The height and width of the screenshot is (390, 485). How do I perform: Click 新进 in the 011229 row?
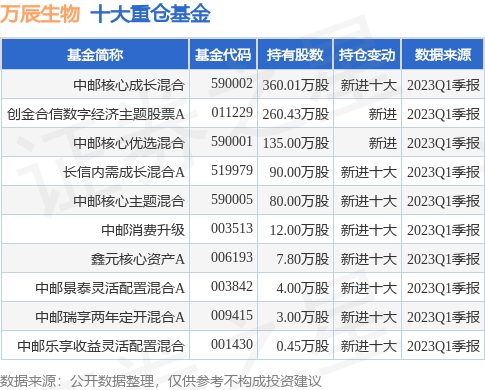383,114
